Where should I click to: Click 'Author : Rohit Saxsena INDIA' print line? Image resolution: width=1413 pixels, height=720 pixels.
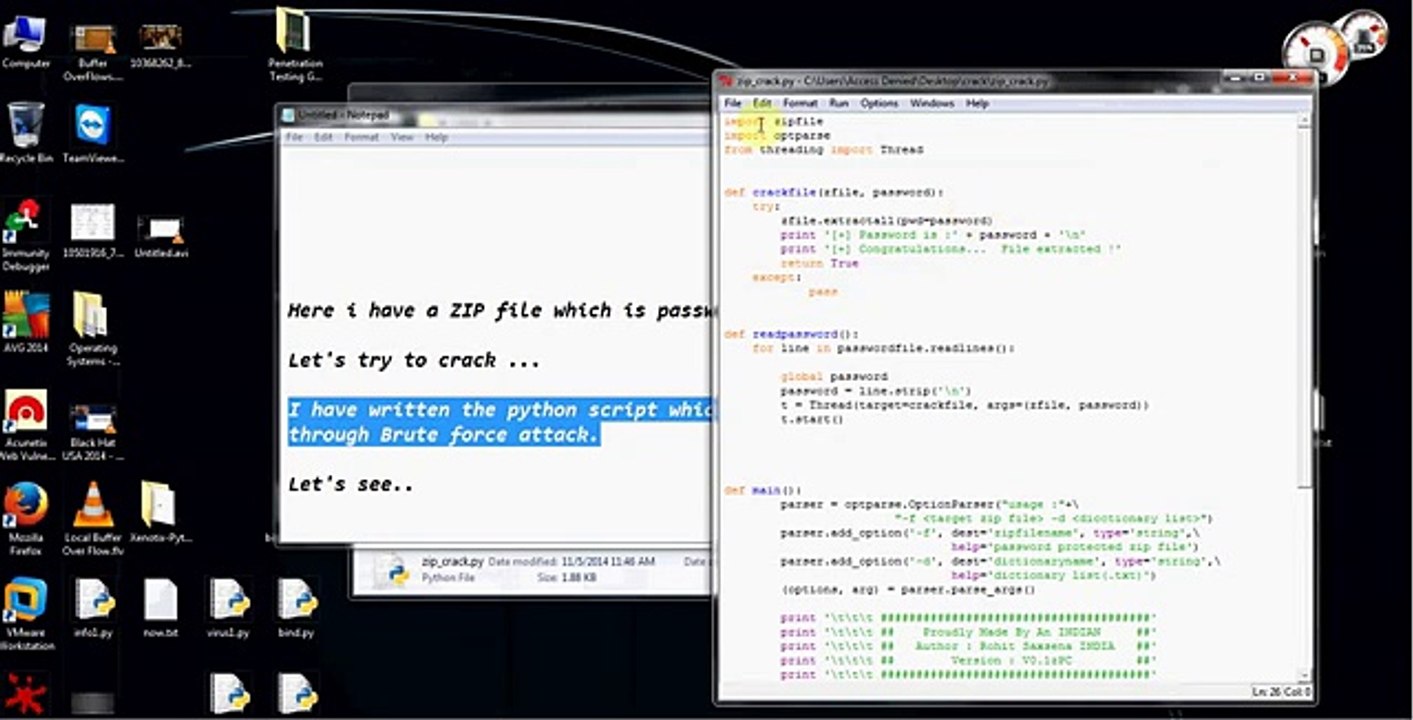pyautogui.click(x=968, y=646)
